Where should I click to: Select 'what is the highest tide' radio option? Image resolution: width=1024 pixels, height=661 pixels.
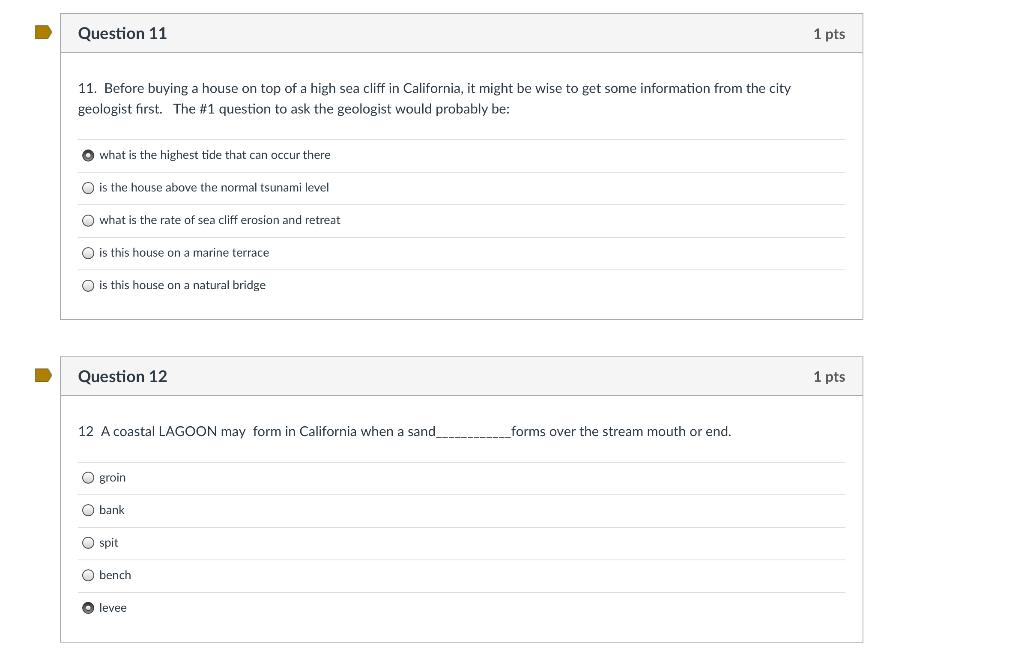tap(88, 155)
